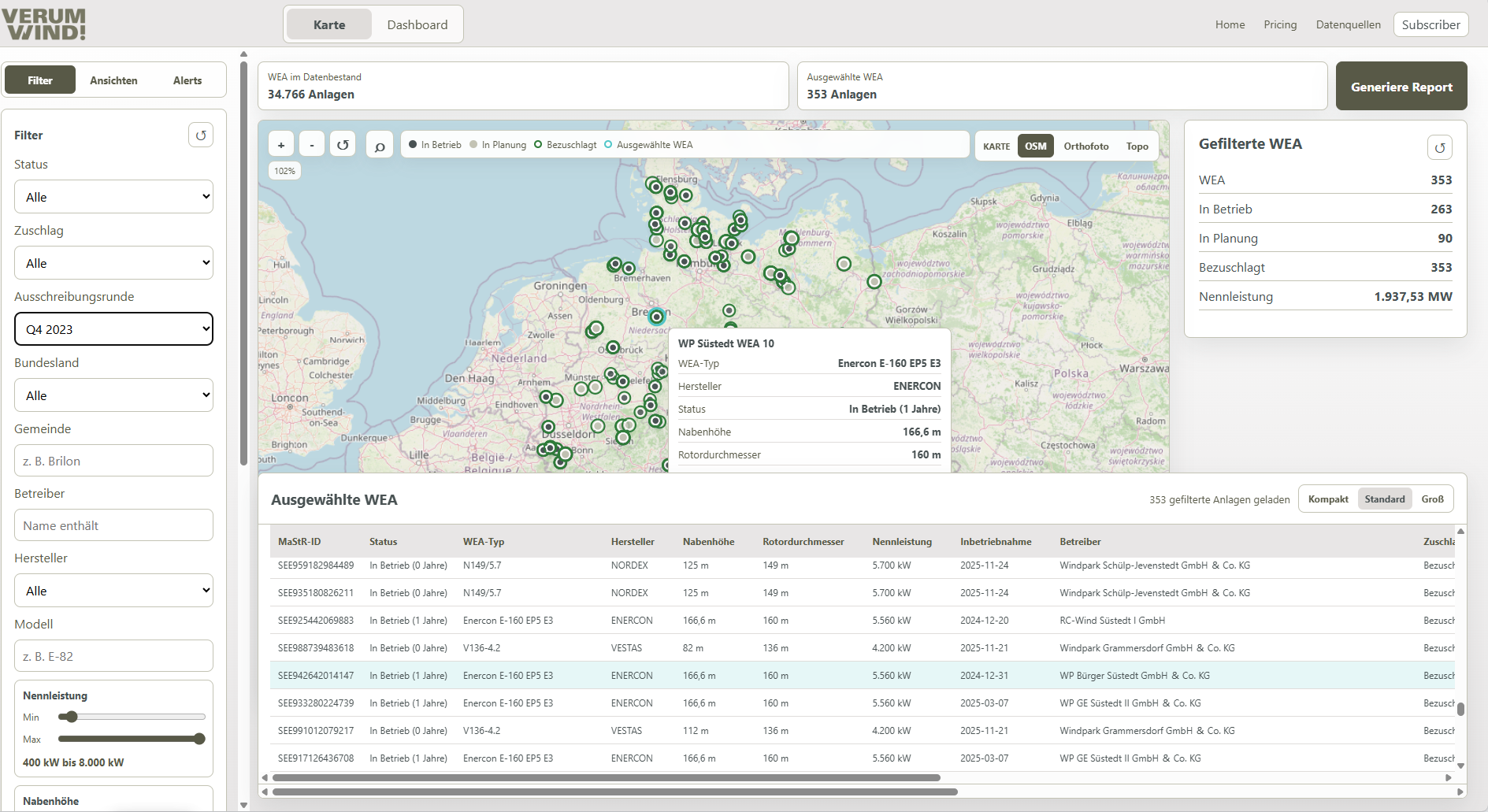Zoom in the map with plus button

pos(281,145)
